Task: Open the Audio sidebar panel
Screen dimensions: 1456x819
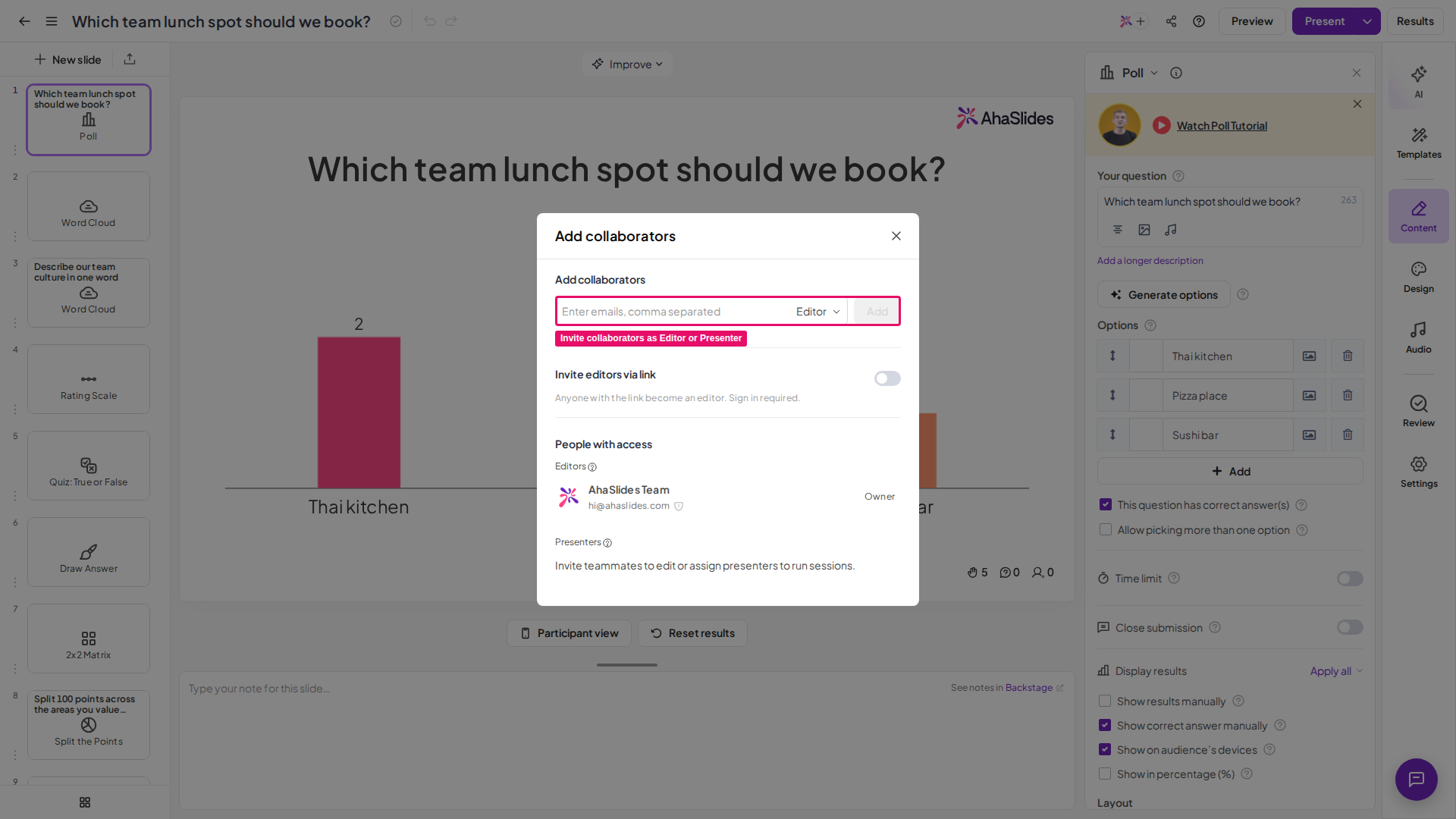Action: (x=1418, y=337)
